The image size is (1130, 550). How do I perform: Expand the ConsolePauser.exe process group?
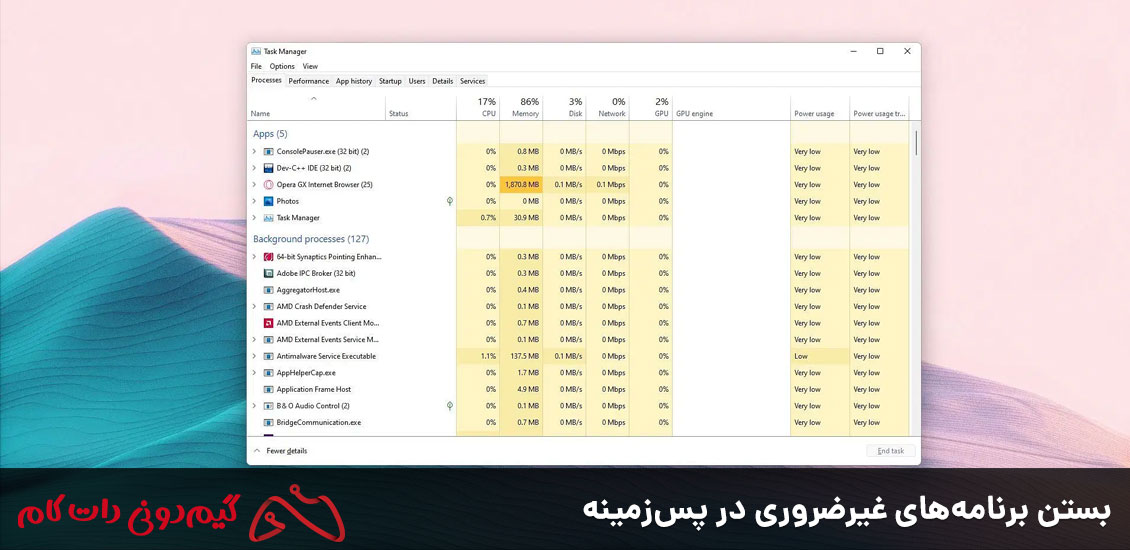point(254,151)
